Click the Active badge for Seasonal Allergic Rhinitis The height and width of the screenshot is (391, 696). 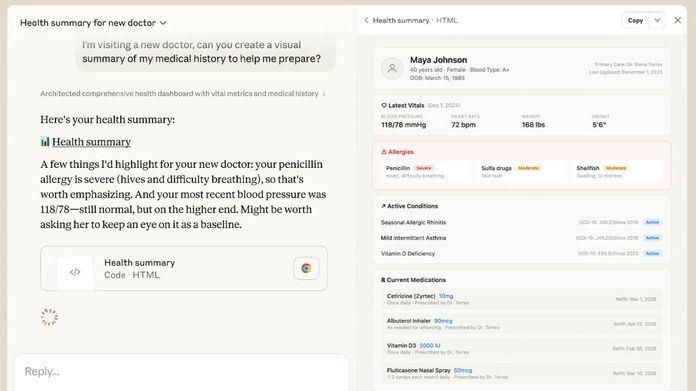[652, 222]
